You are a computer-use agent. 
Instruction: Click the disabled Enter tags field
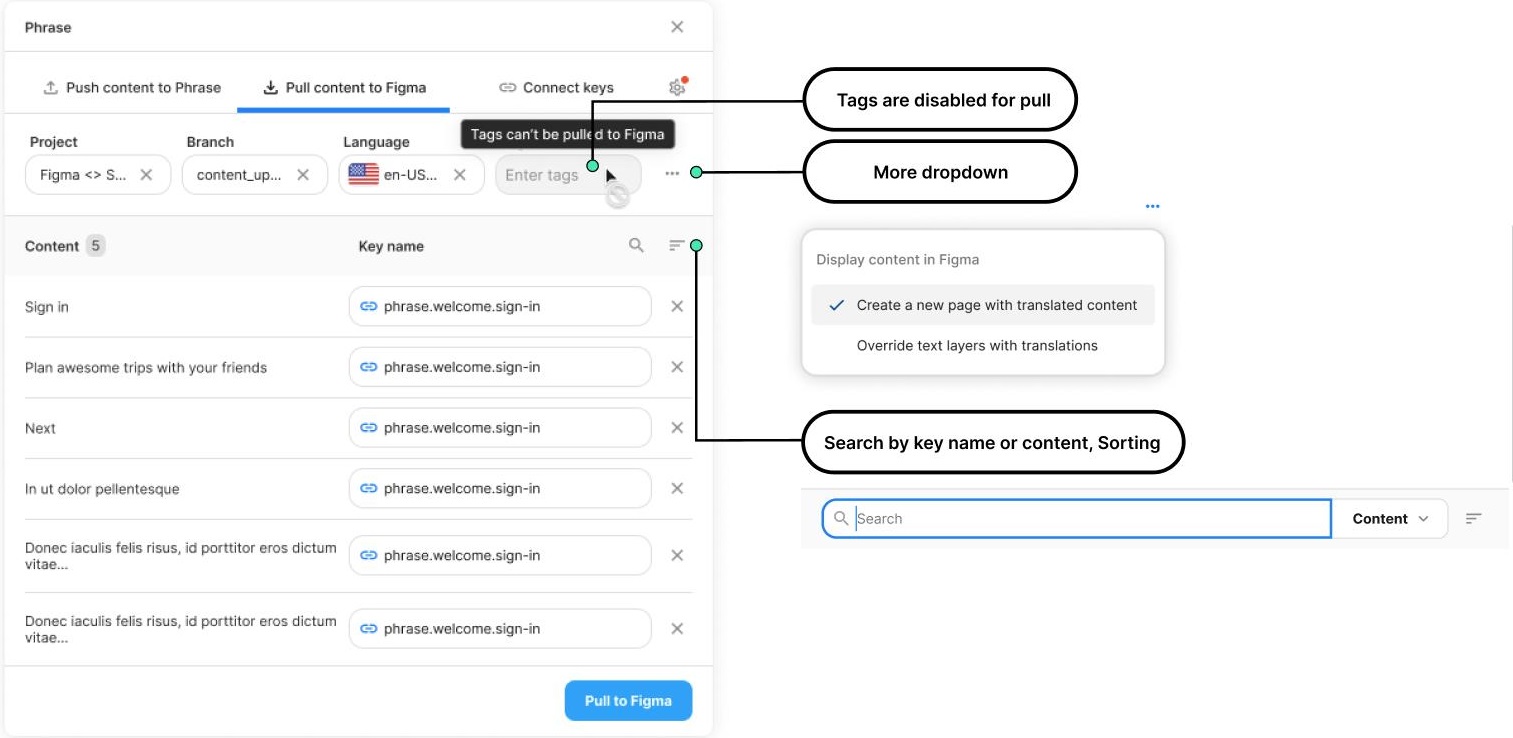coord(568,175)
